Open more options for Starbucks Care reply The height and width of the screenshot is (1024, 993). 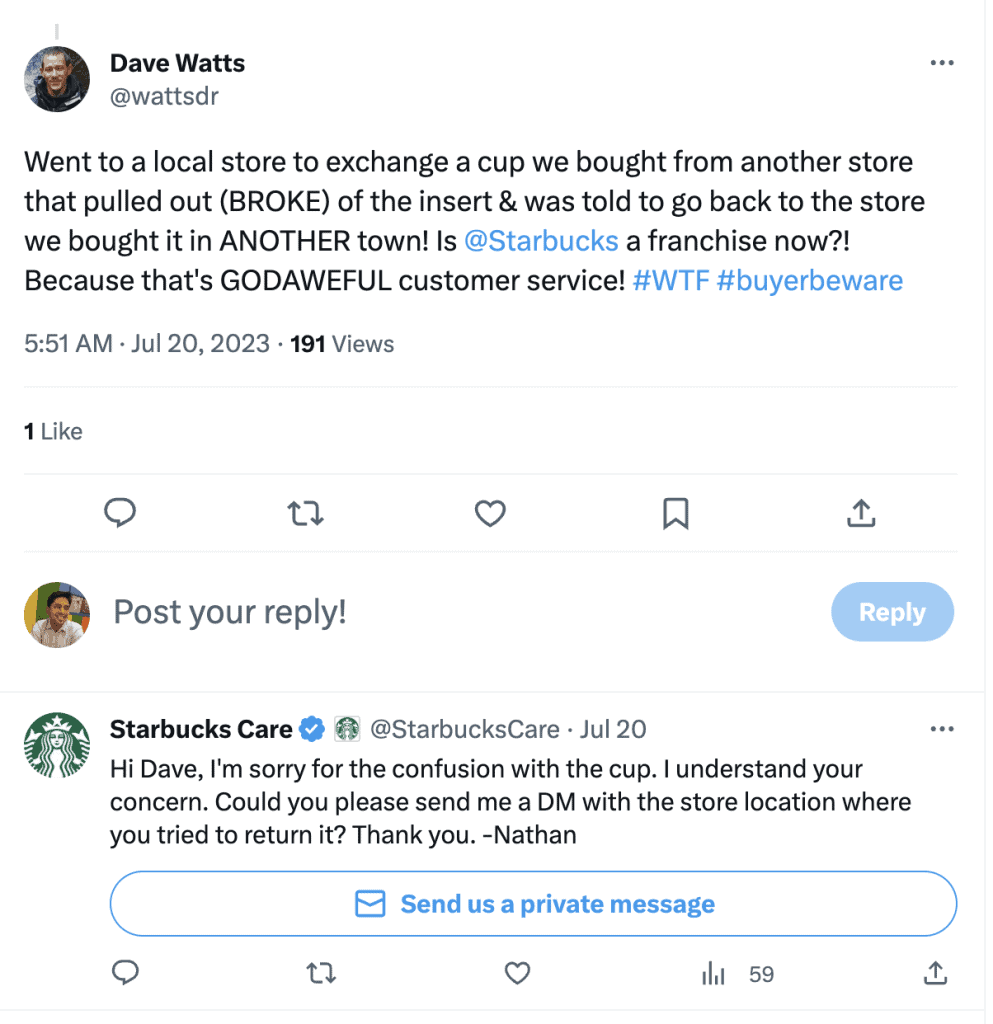click(942, 729)
